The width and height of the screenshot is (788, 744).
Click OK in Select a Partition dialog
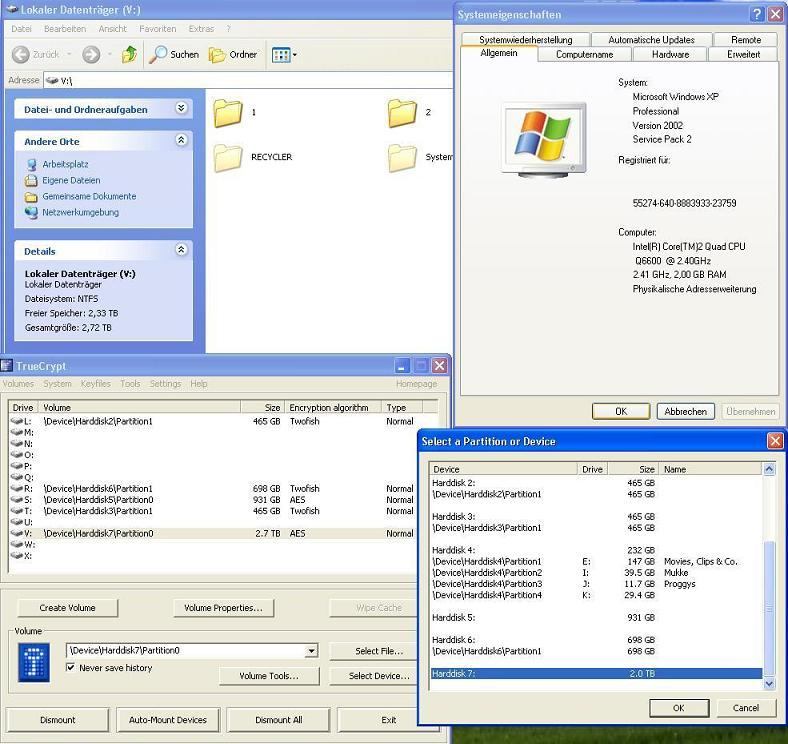coord(678,708)
